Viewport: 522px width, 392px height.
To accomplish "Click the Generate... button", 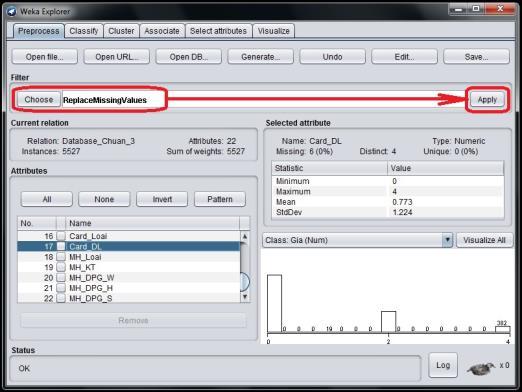I will pyautogui.click(x=260, y=57).
